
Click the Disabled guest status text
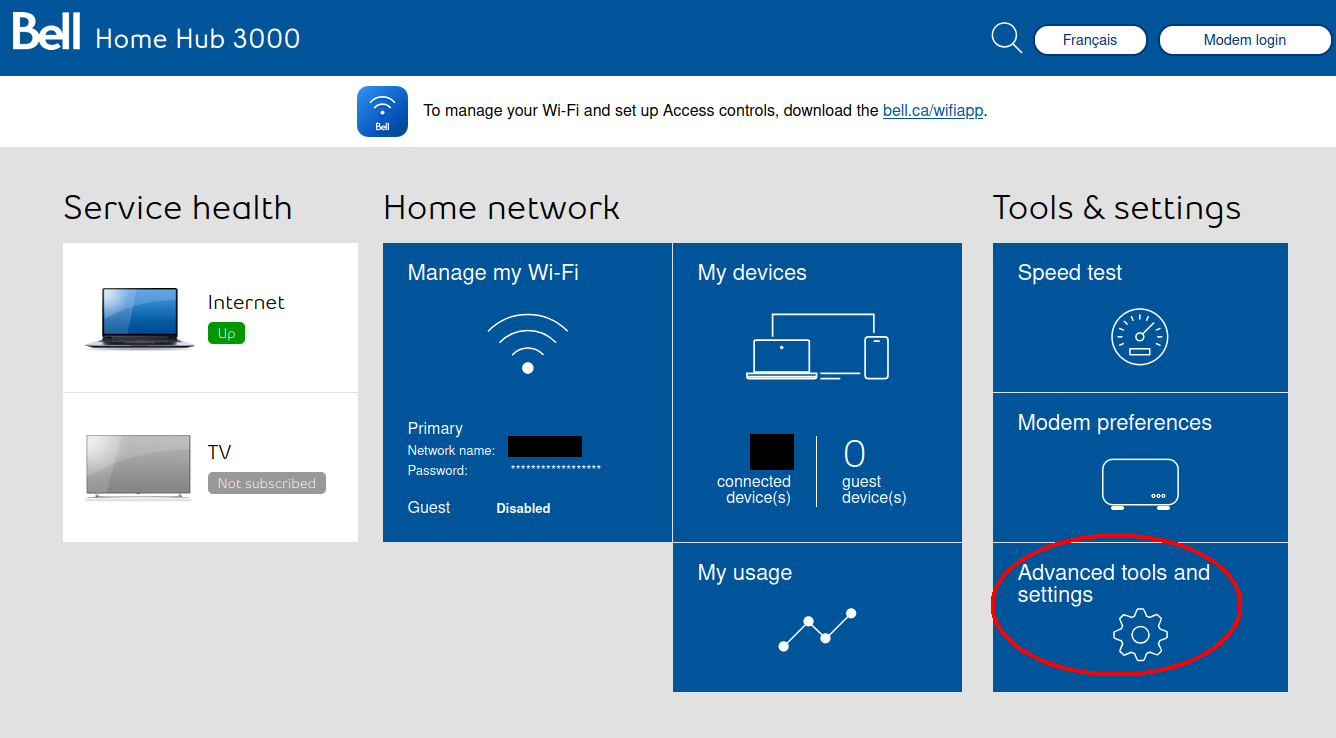(523, 508)
